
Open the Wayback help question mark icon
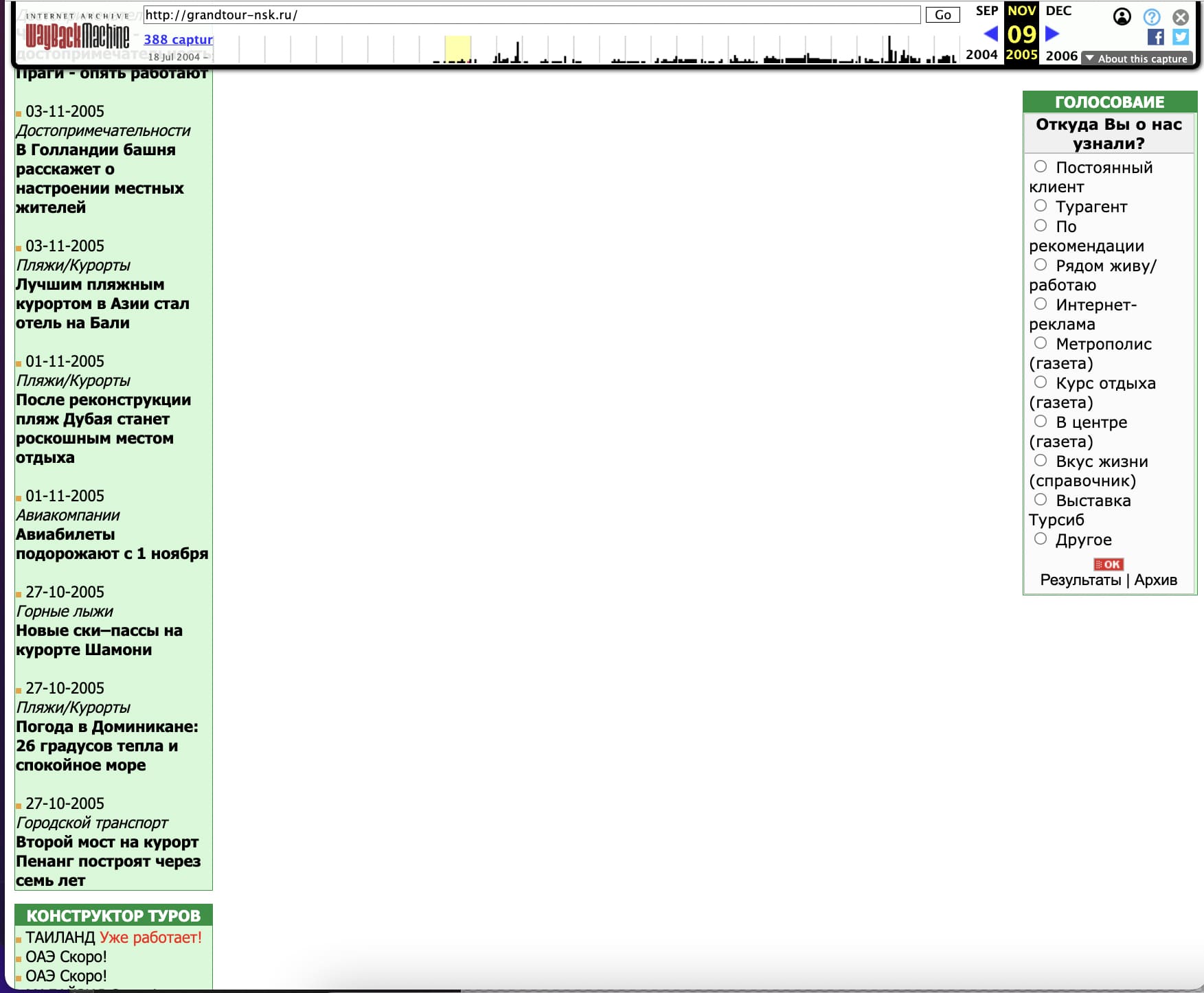[x=1152, y=16]
